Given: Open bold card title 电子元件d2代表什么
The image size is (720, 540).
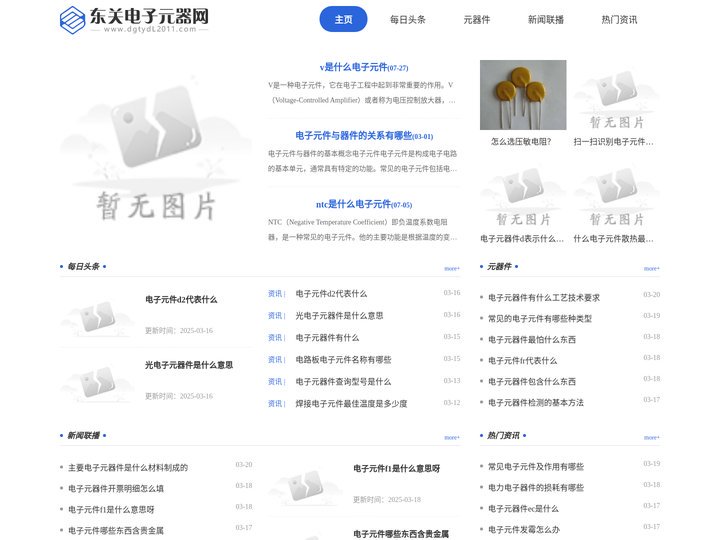Looking at the screenshot, I should 181,299.
